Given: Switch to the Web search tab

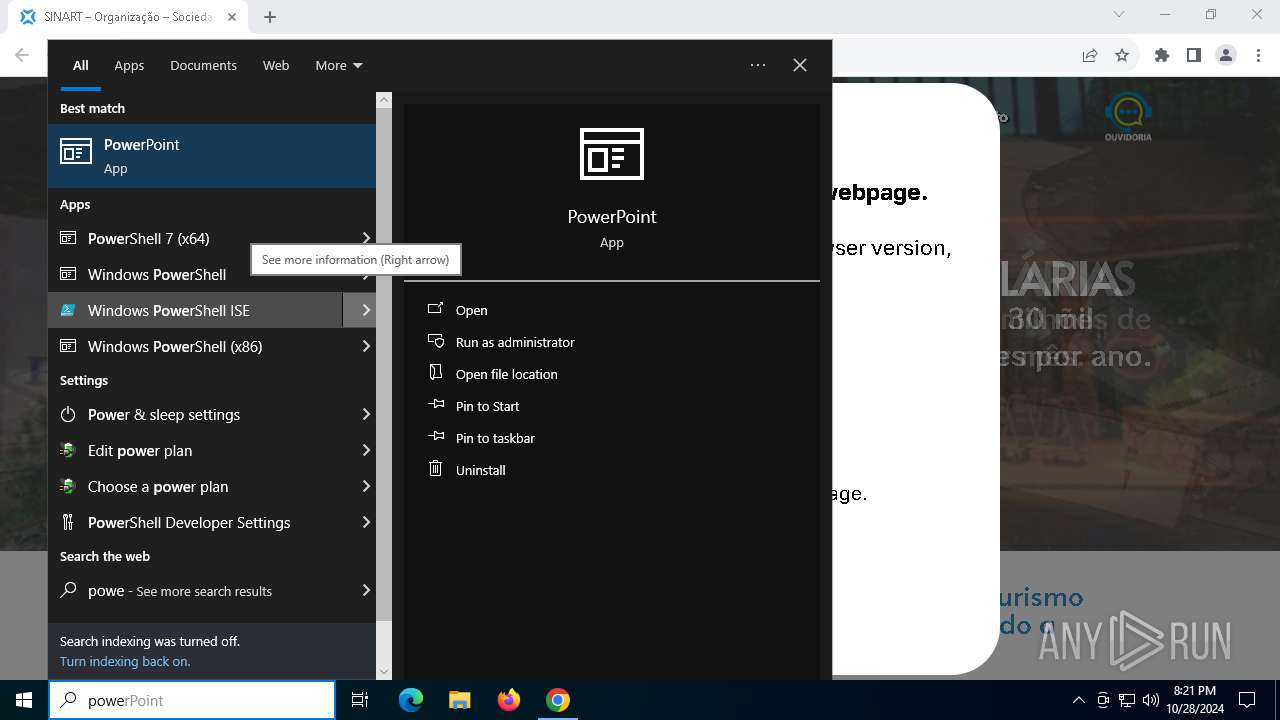Looking at the screenshot, I should tap(276, 65).
